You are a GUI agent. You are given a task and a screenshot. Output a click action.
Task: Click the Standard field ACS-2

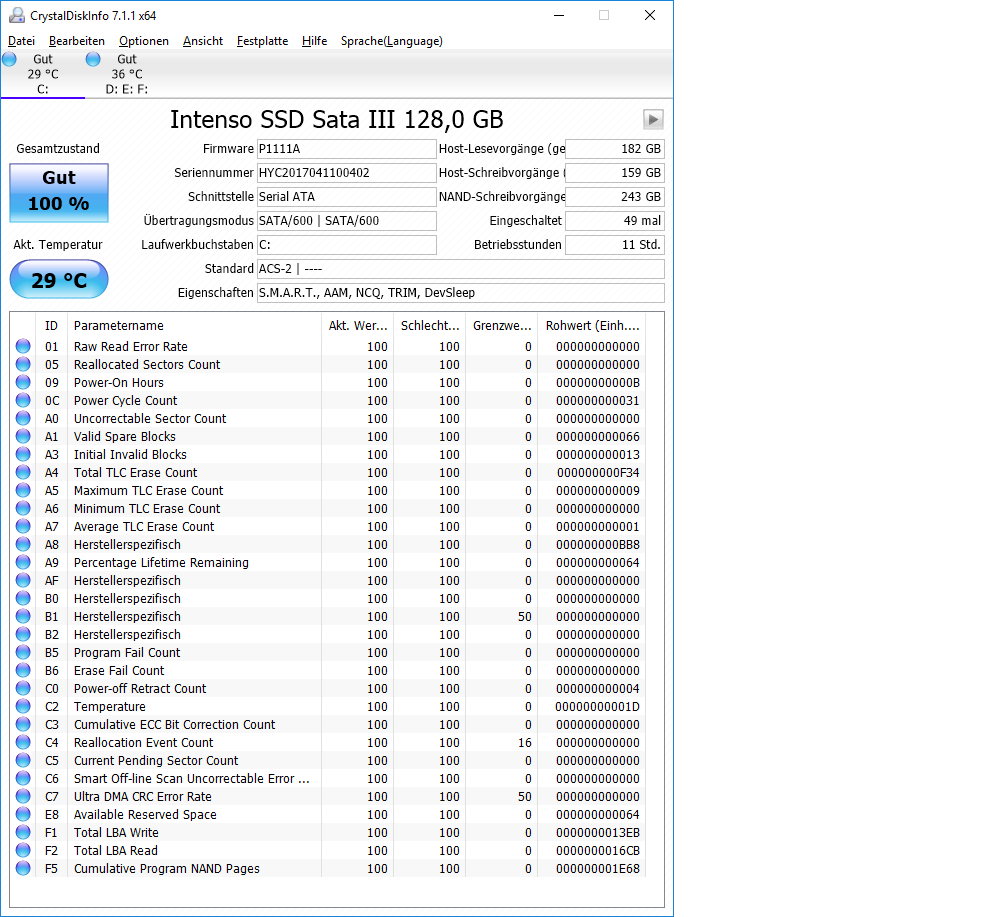click(460, 269)
